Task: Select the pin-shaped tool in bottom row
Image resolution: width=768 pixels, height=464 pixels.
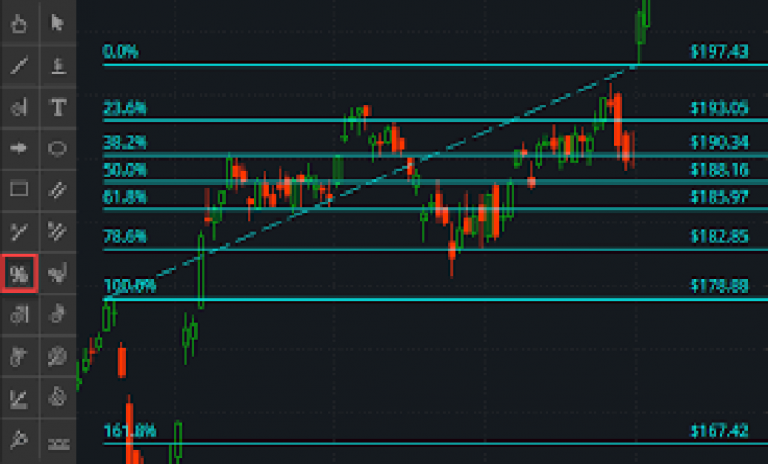Action: pyautogui.click(x=19, y=440)
